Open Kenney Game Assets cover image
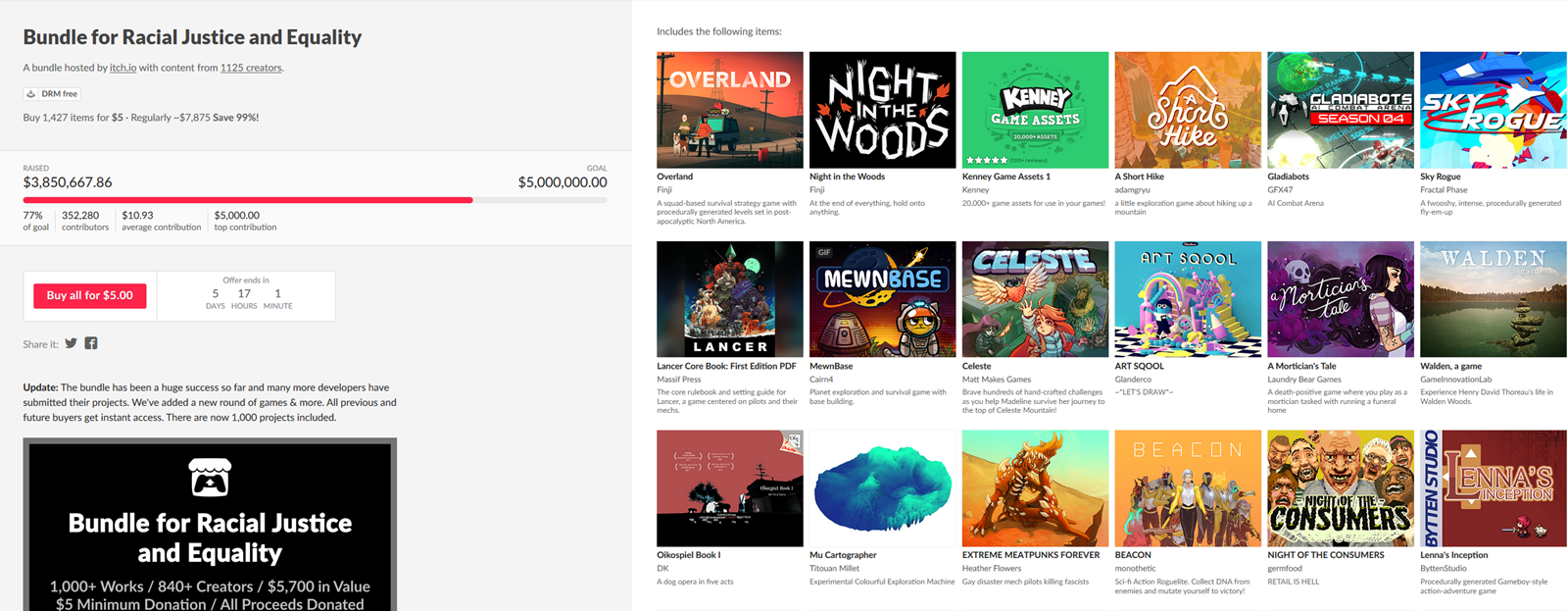 1036,110
